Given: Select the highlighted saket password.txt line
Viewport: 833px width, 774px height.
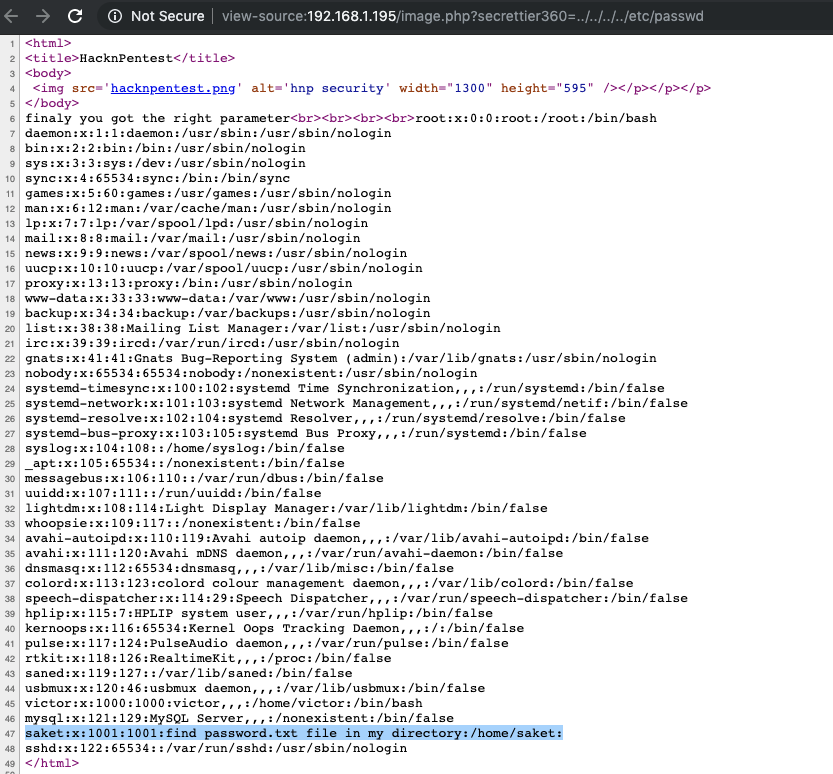Looking at the screenshot, I should tap(293, 733).
